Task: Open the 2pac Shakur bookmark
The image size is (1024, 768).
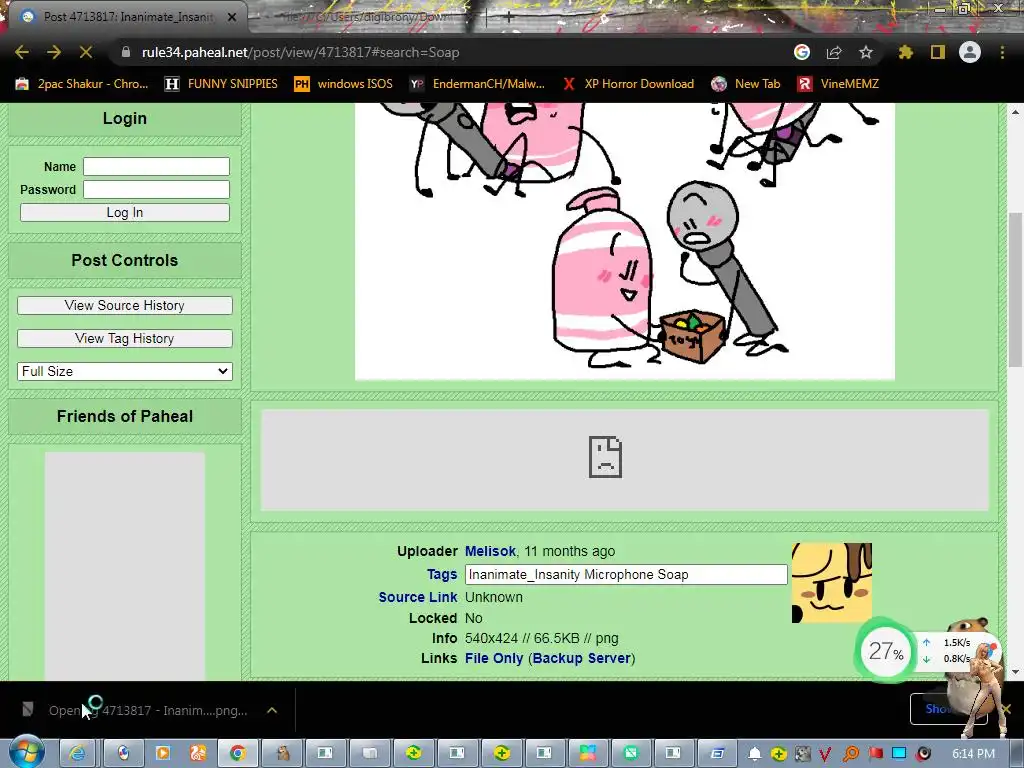Action: pyautogui.click(x=82, y=84)
